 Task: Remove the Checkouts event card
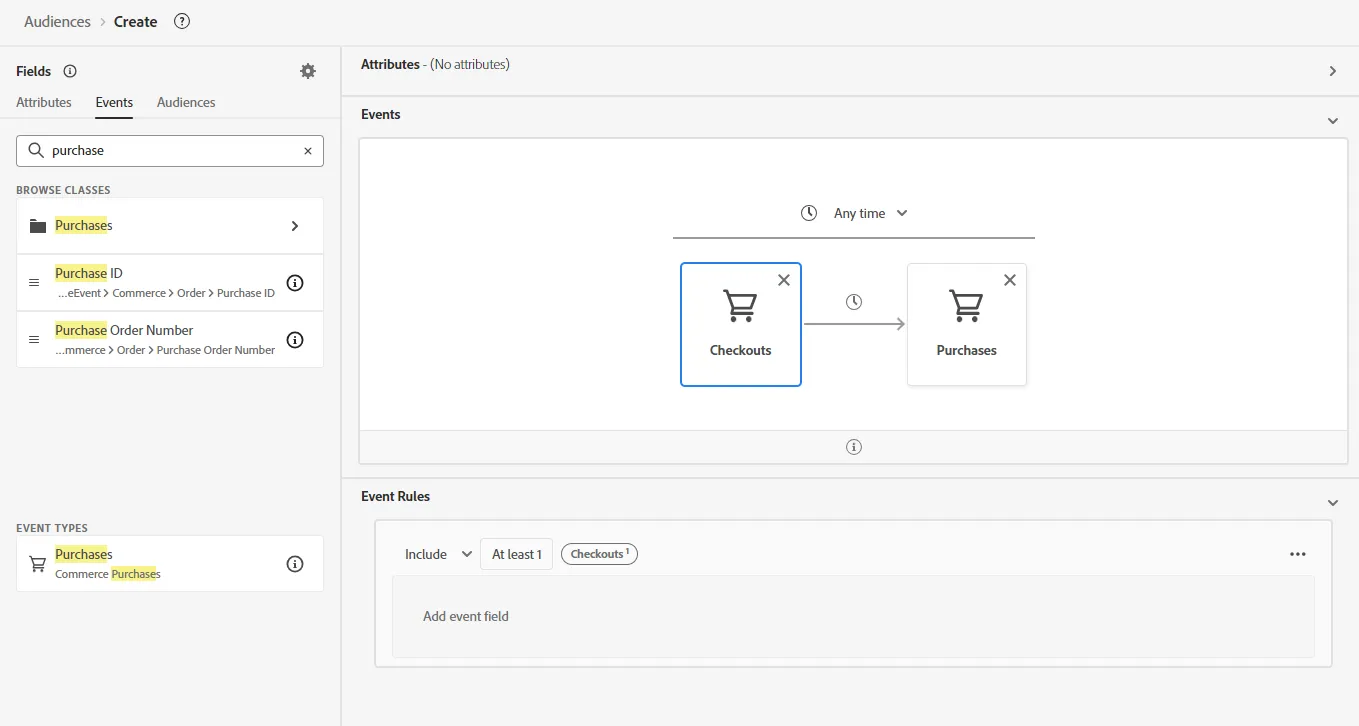[784, 280]
